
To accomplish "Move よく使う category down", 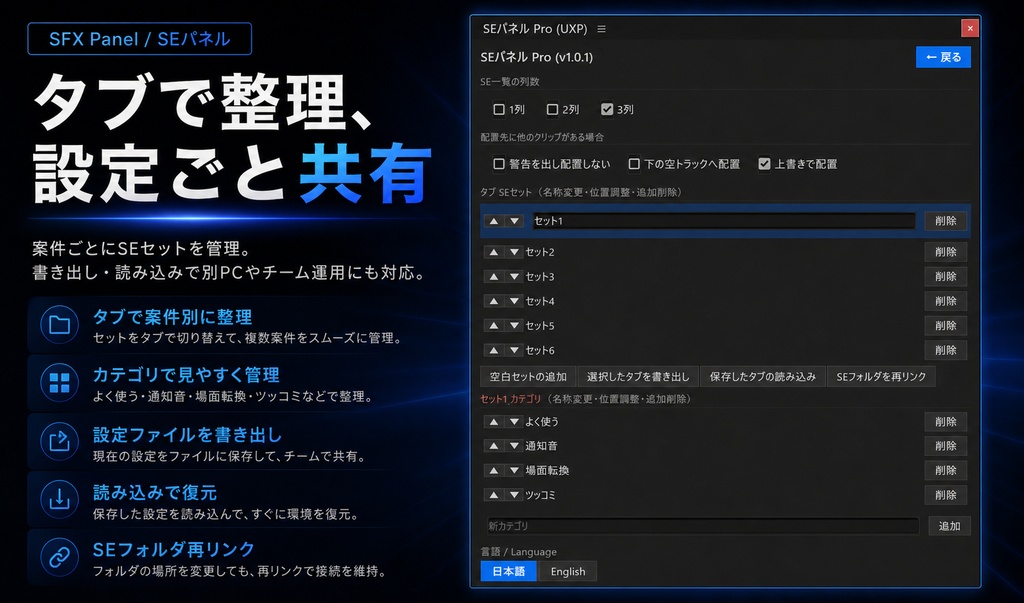I will (515, 422).
